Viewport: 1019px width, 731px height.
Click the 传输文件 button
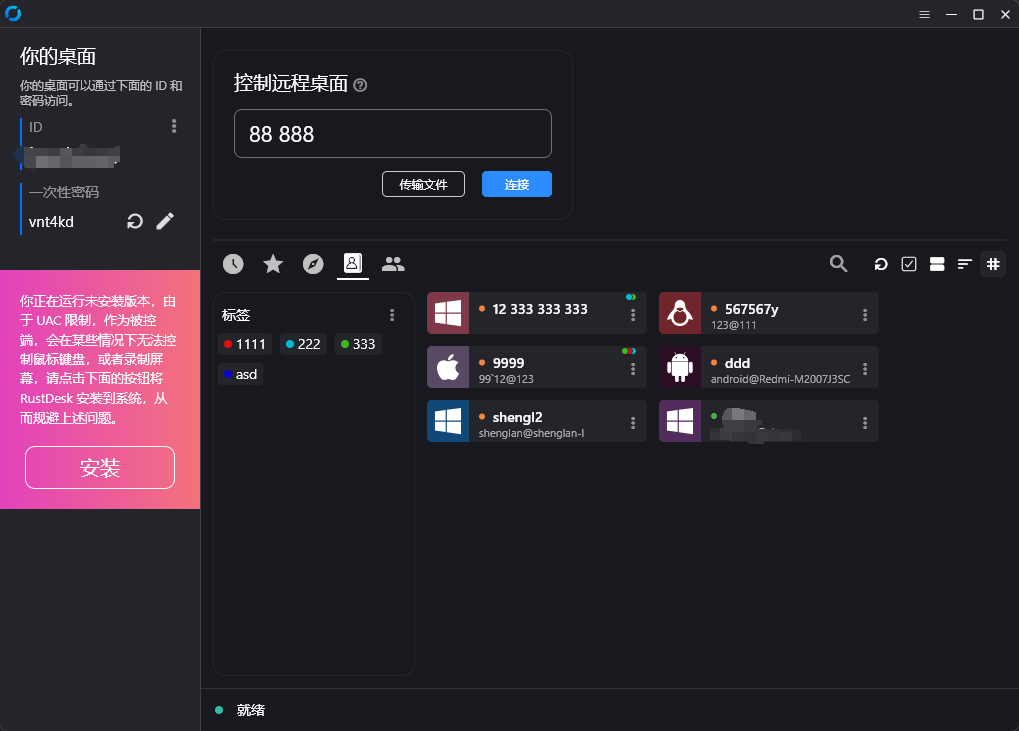pyautogui.click(x=423, y=184)
